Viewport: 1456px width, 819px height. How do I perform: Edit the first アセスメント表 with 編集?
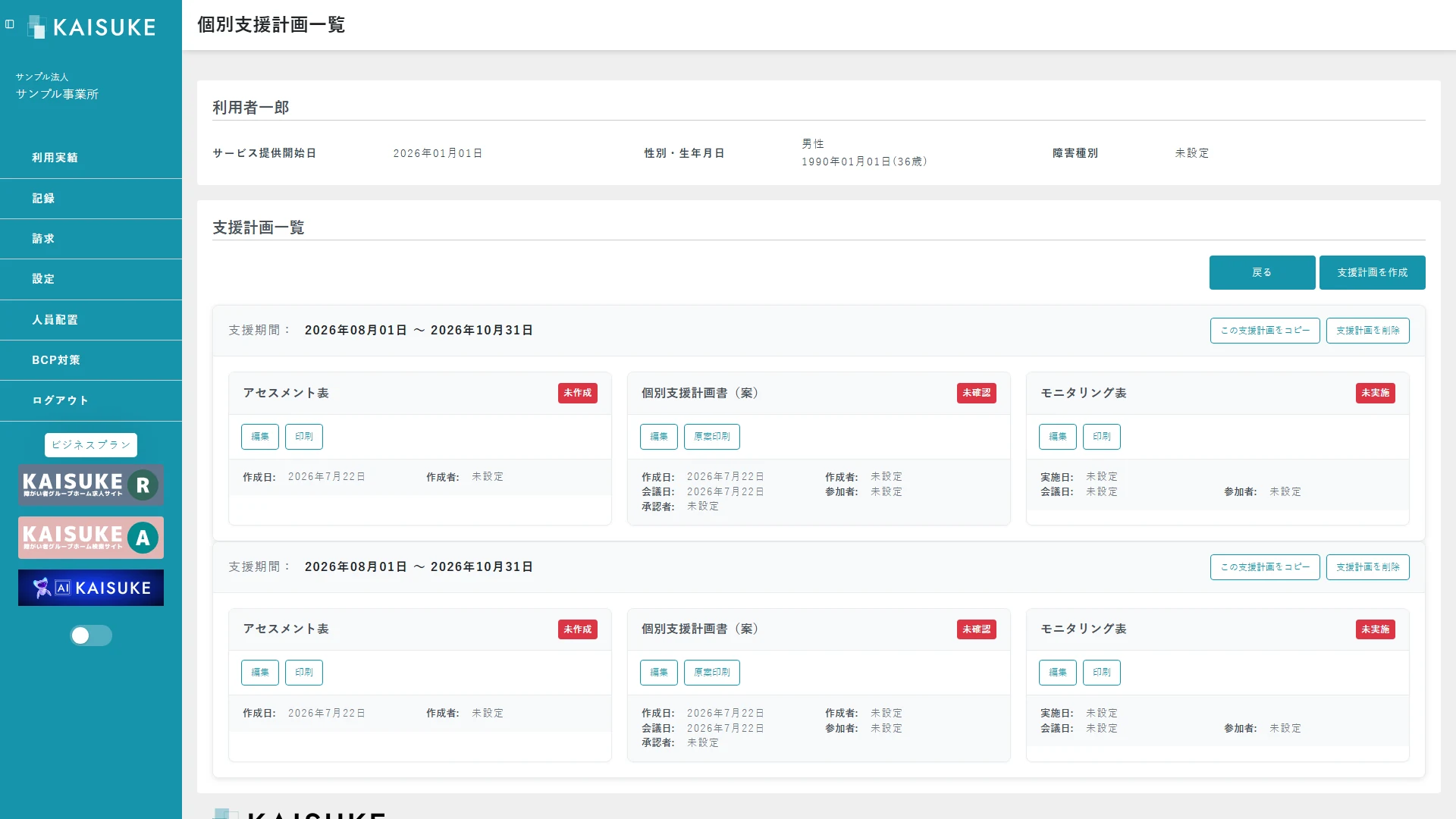pyautogui.click(x=260, y=437)
